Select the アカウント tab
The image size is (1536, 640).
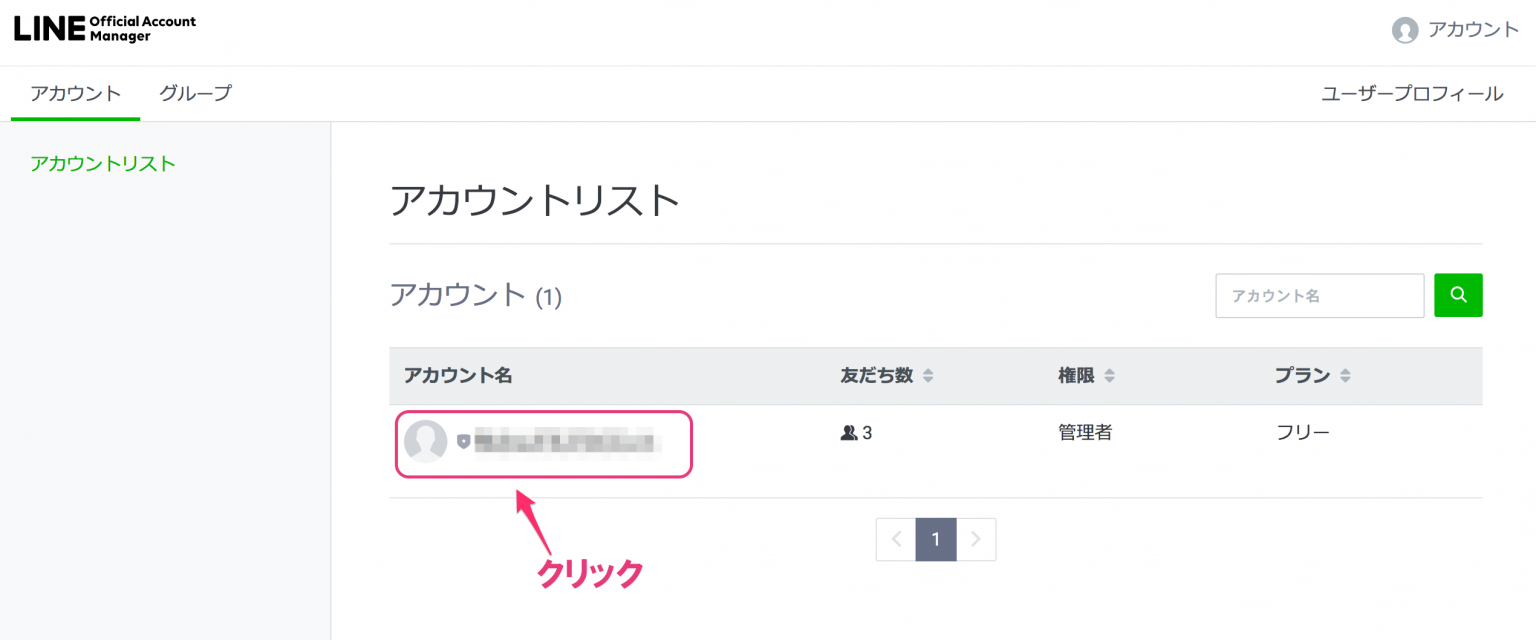point(75,94)
